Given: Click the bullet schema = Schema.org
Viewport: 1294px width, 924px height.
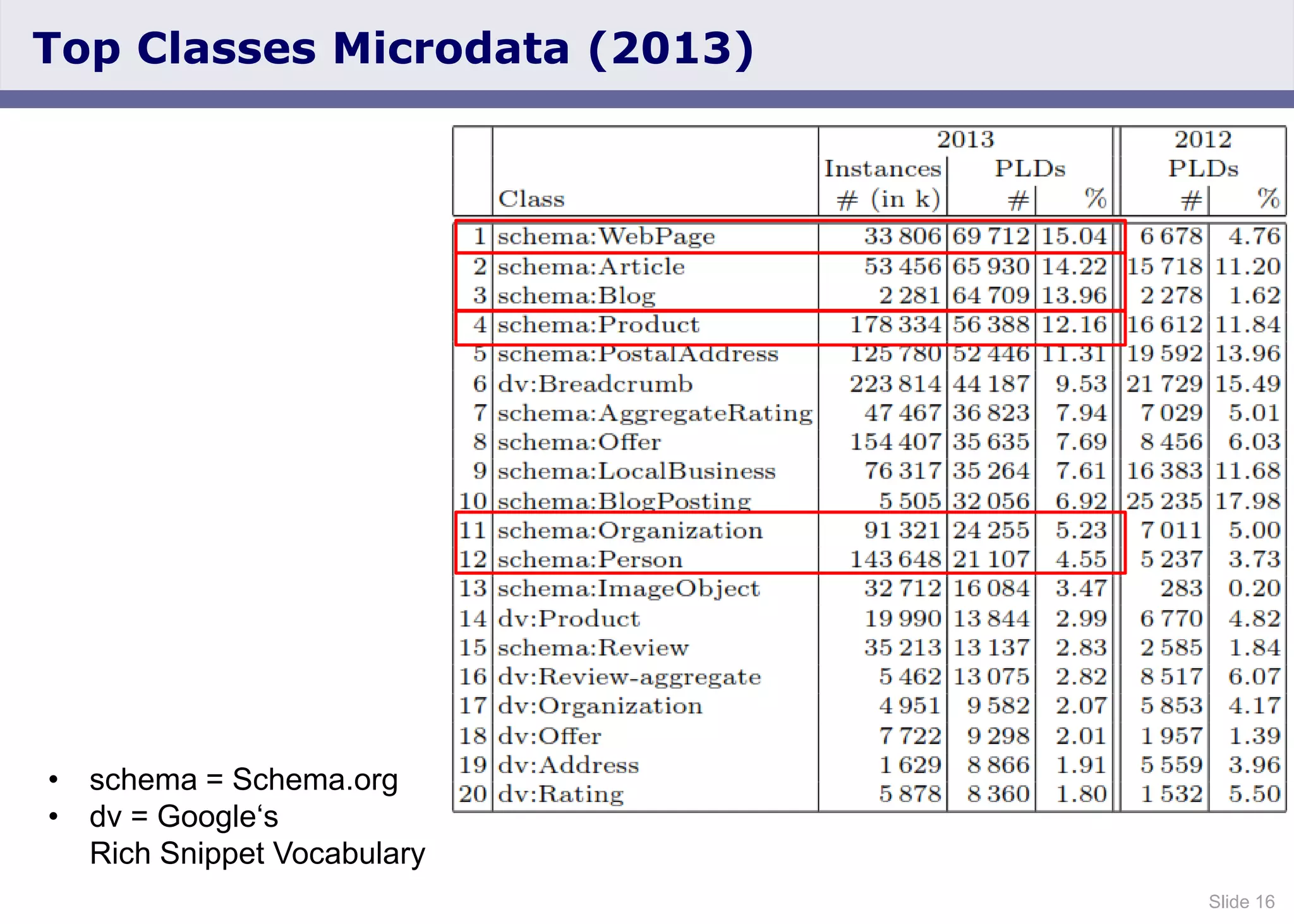Looking at the screenshot, I should (244, 780).
